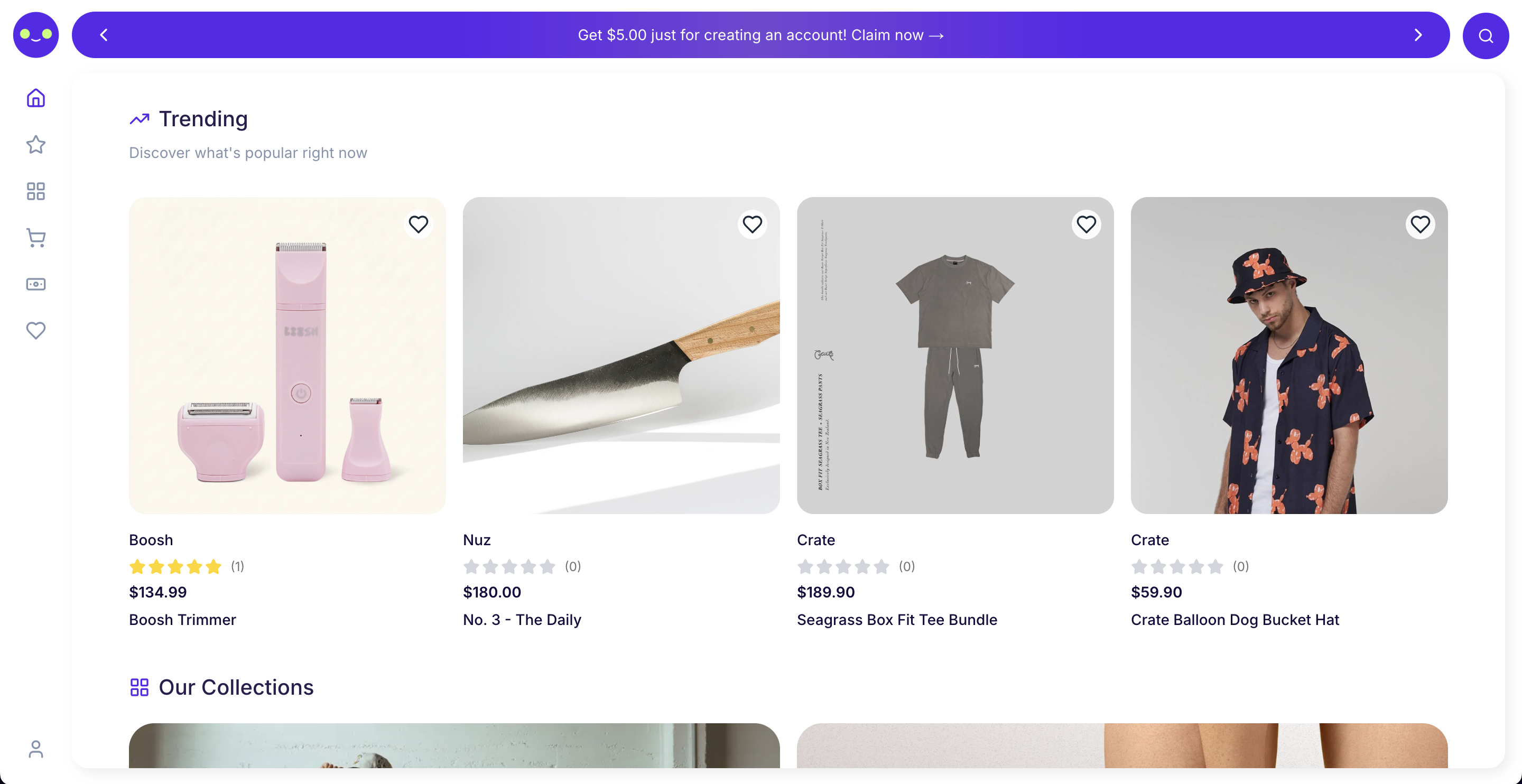Viewport: 1522px width, 784px height.
Task: Toggle the heart on No. 3 - The Daily
Action: pos(752,225)
